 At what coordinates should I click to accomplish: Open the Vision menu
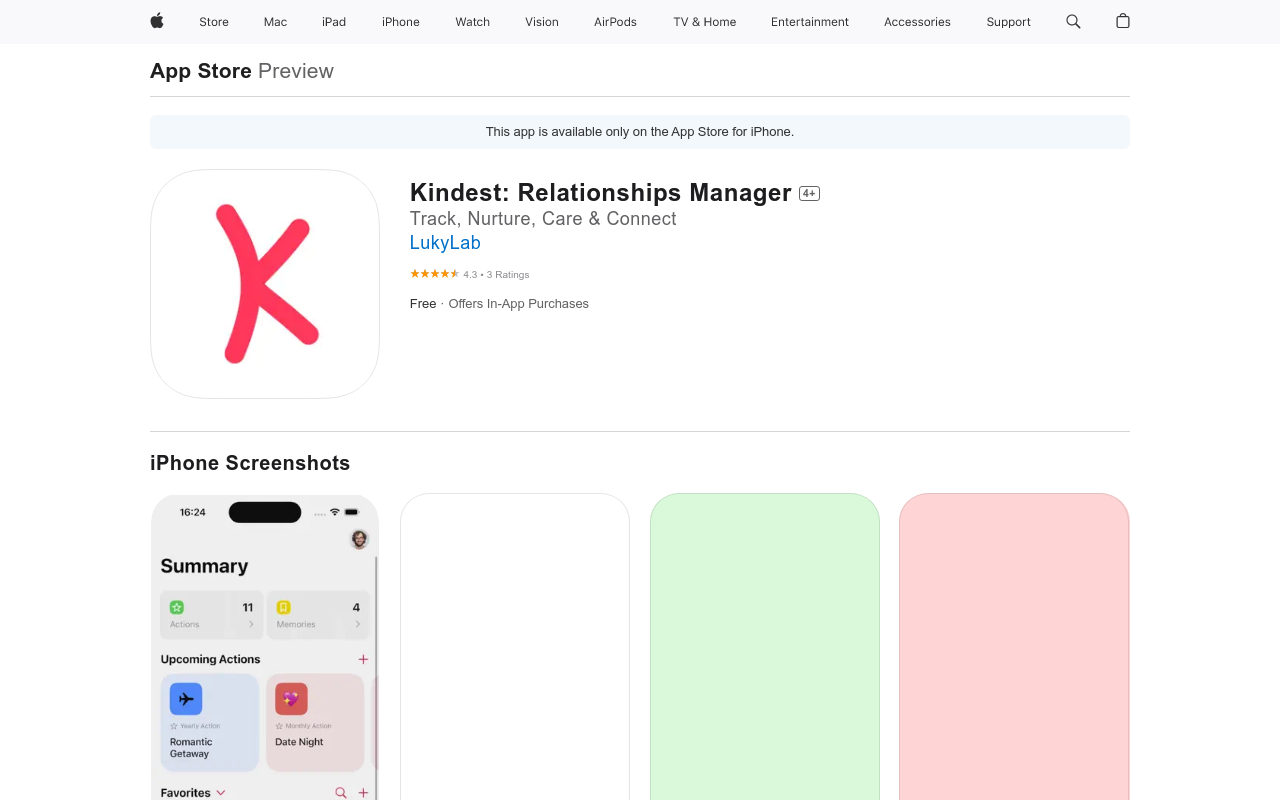pyautogui.click(x=542, y=22)
